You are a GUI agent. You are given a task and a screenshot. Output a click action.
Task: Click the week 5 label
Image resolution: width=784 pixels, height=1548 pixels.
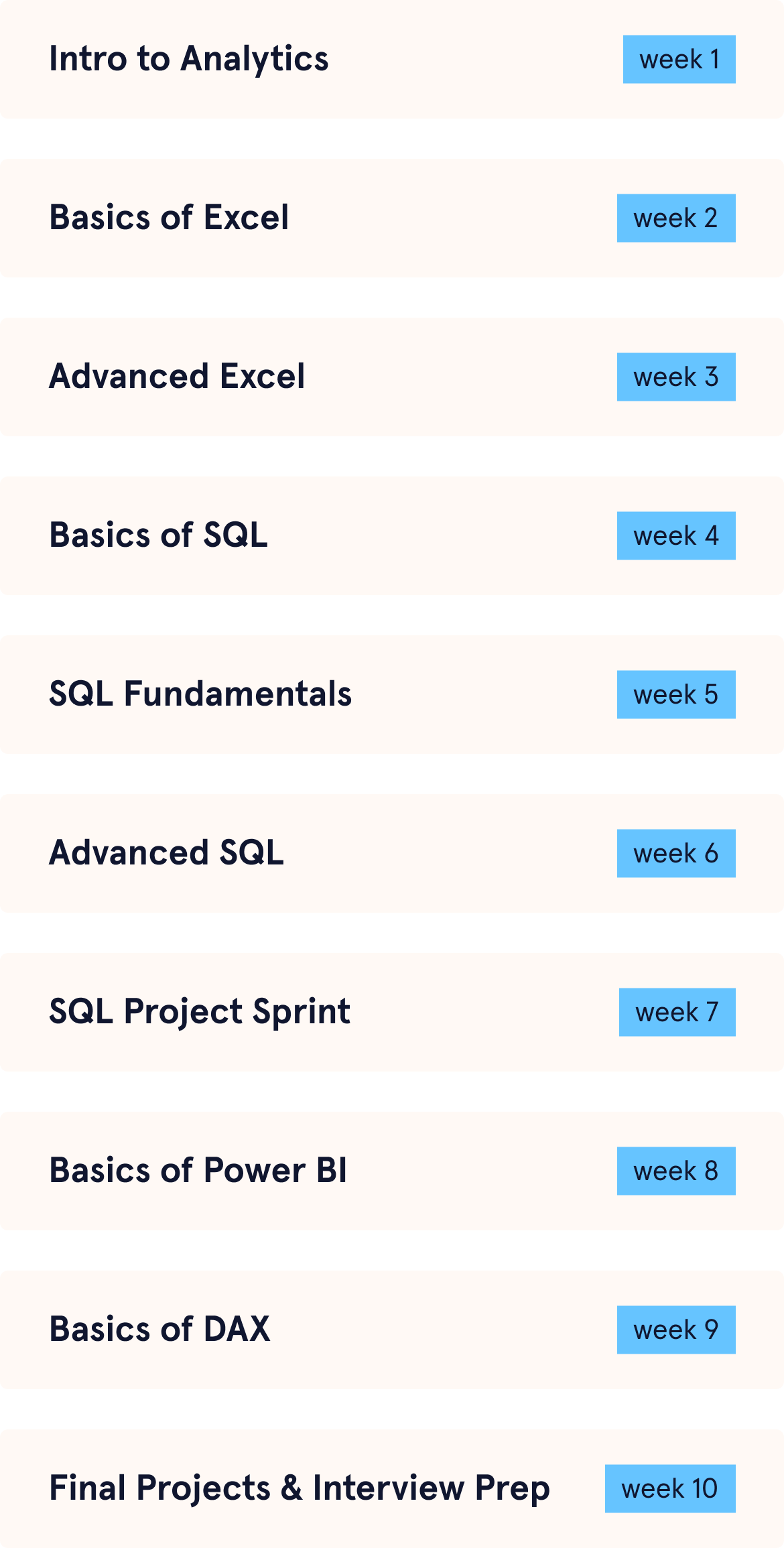(676, 695)
